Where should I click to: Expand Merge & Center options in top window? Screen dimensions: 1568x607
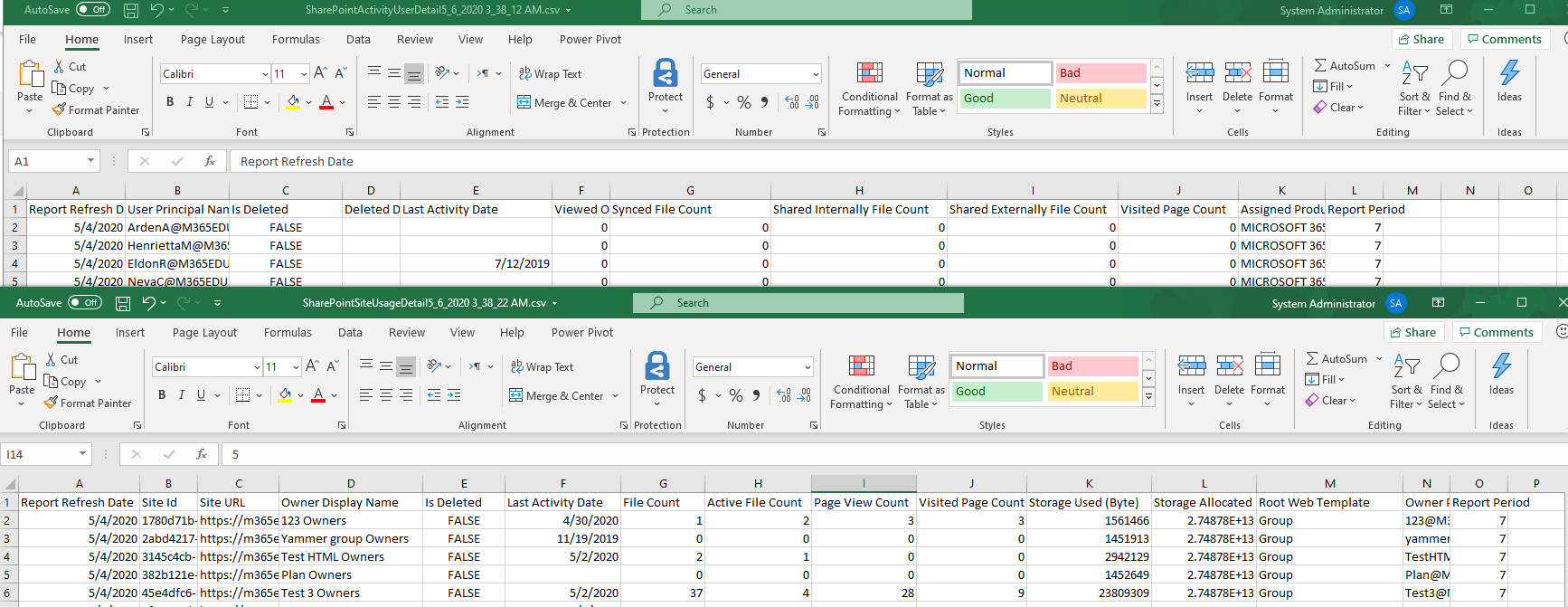(x=624, y=103)
